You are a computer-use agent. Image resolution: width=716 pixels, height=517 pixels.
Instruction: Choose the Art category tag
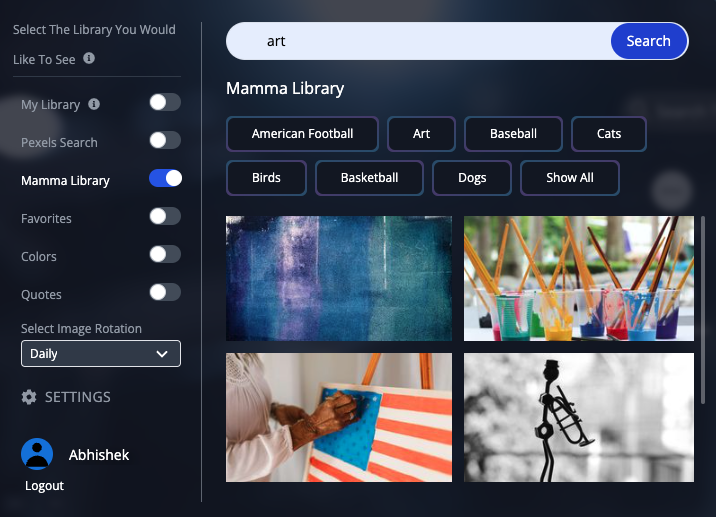tap(421, 134)
